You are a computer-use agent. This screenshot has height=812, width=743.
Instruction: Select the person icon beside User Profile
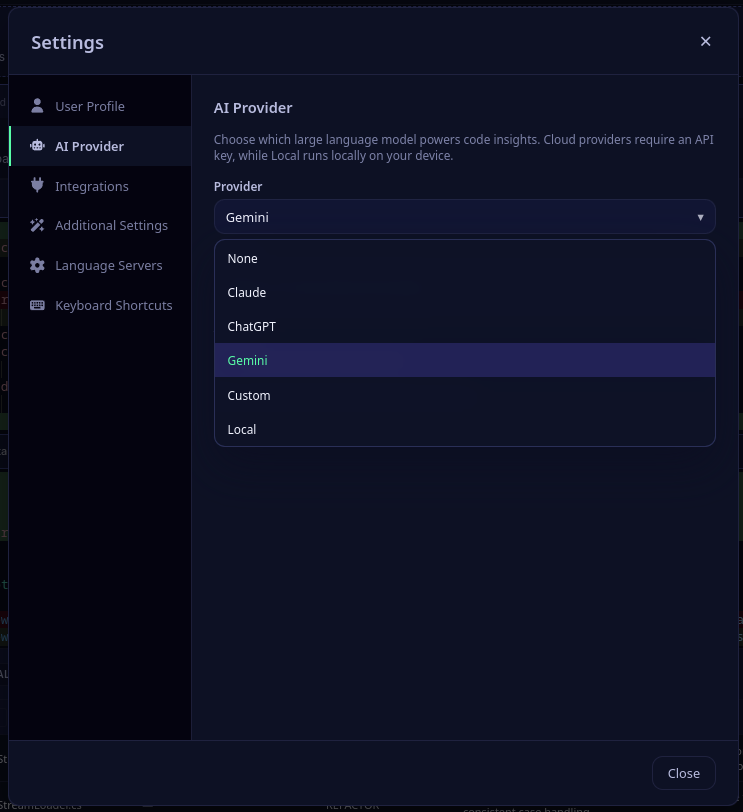click(37, 105)
